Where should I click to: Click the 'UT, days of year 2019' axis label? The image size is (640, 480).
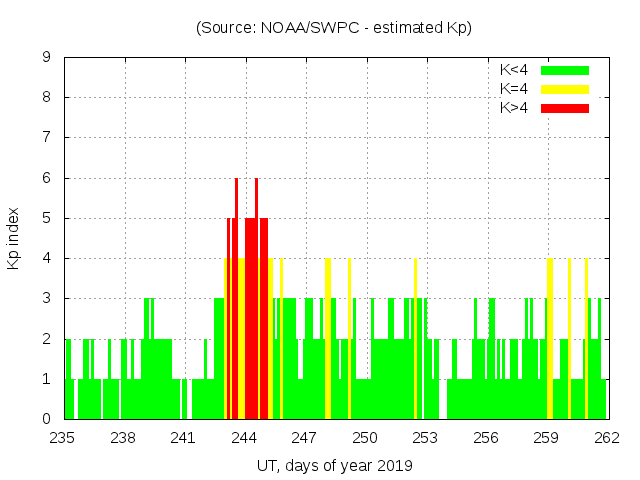(x=334, y=465)
